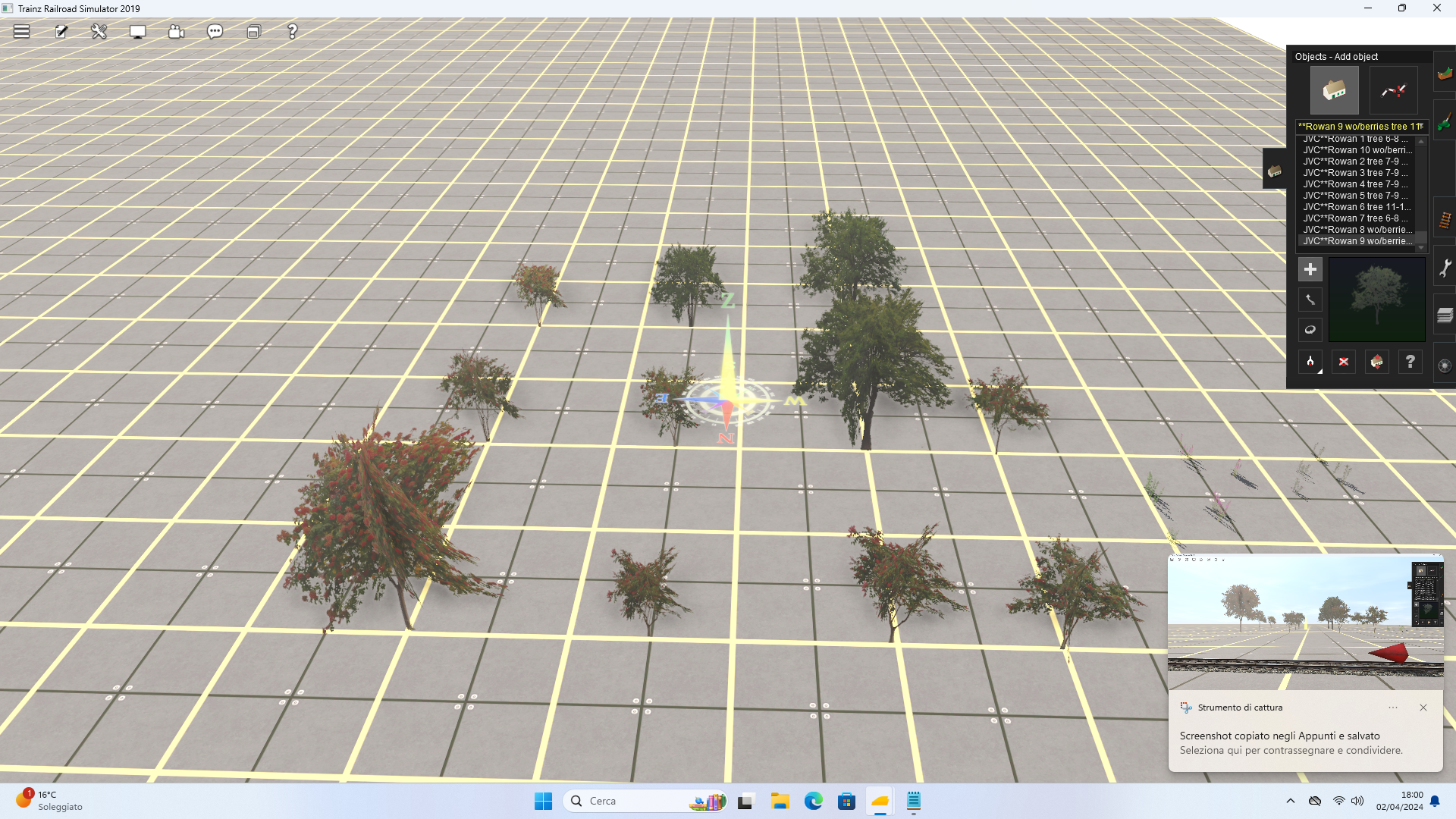Image resolution: width=1456 pixels, height=819 pixels.
Task: Click the object list scroll up arrow
Action: [x=1421, y=141]
